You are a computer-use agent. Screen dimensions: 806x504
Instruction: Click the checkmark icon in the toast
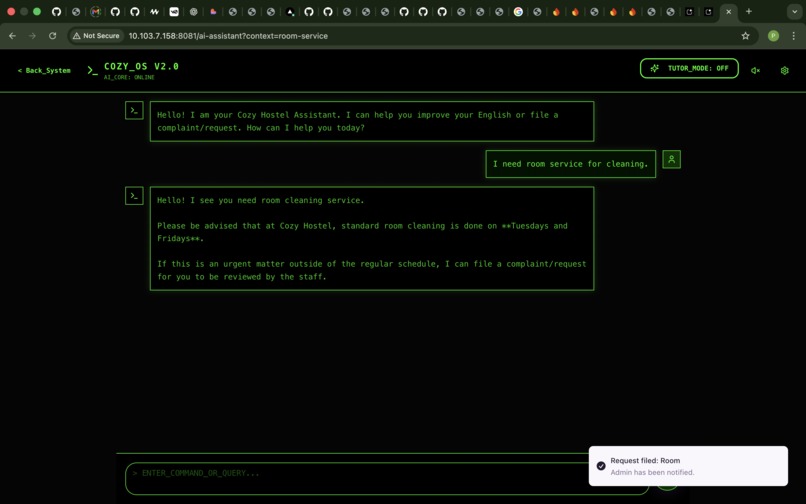coord(601,466)
